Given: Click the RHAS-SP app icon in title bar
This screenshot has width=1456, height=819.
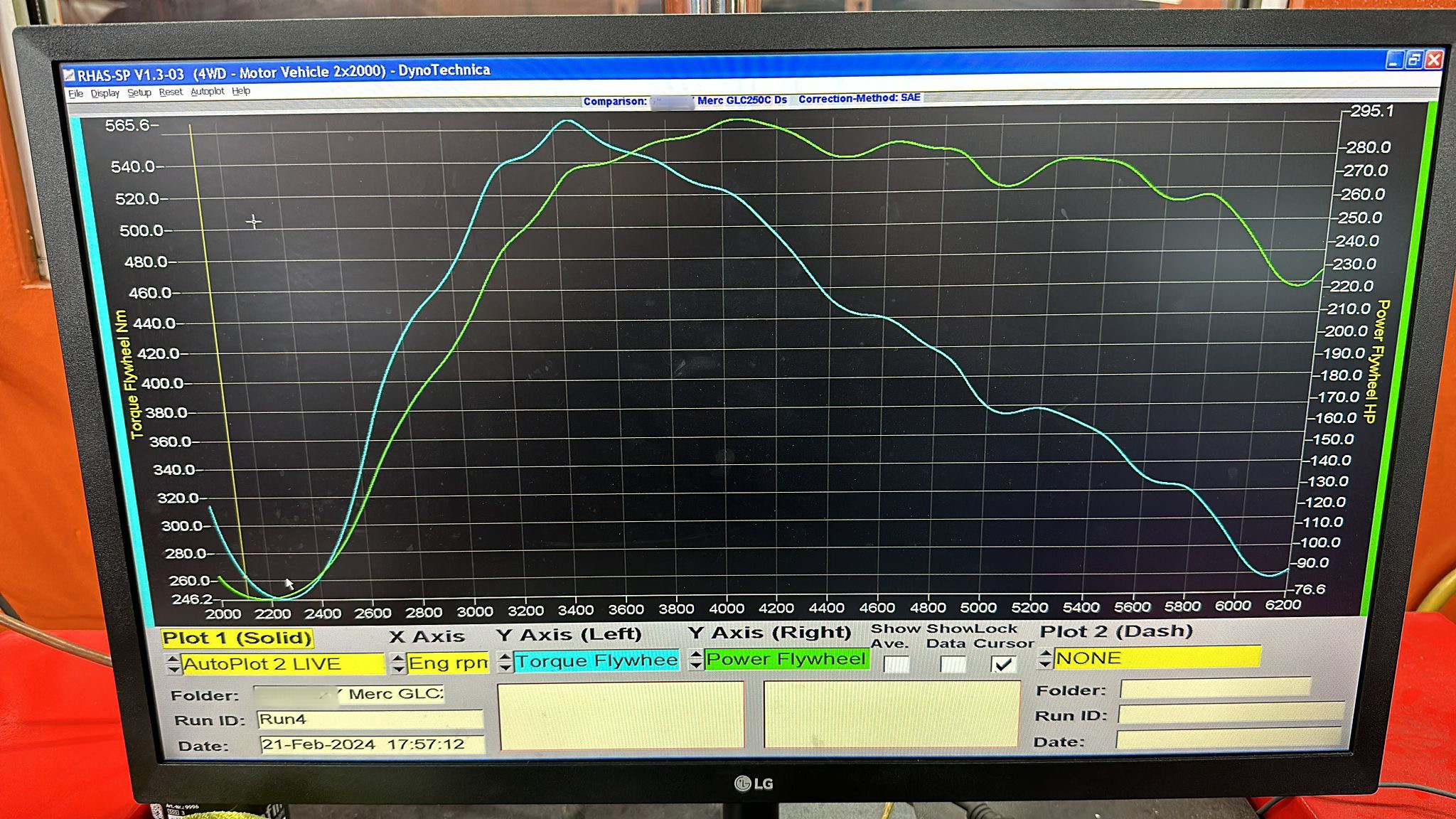Looking at the screenshot, I should (x=69, y=75).
